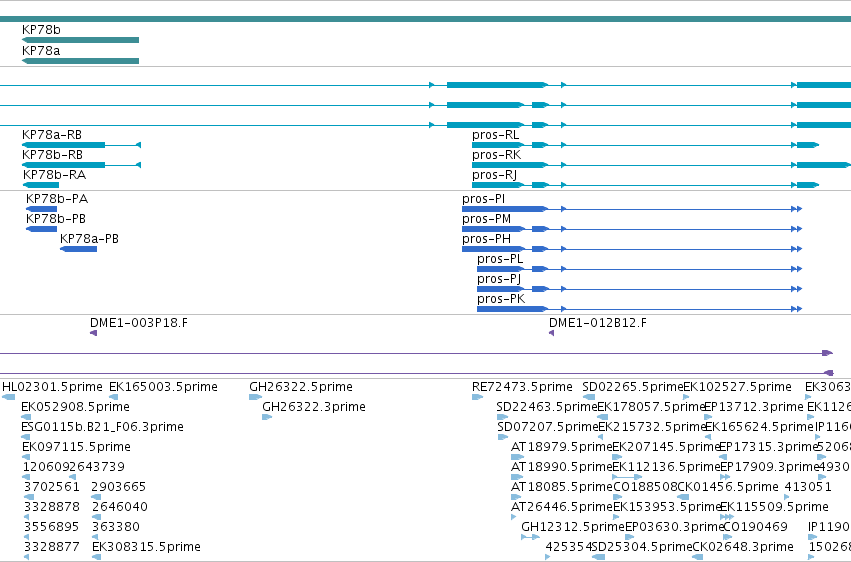Screen dimensions: 851x562
Task: Select the SD25304.5prime EST
Action: (x=599, y=557)
